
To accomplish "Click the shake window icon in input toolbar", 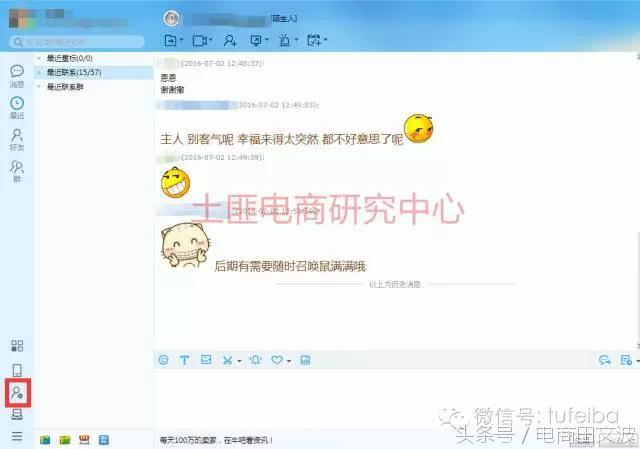I will click(x=256, y=360).
